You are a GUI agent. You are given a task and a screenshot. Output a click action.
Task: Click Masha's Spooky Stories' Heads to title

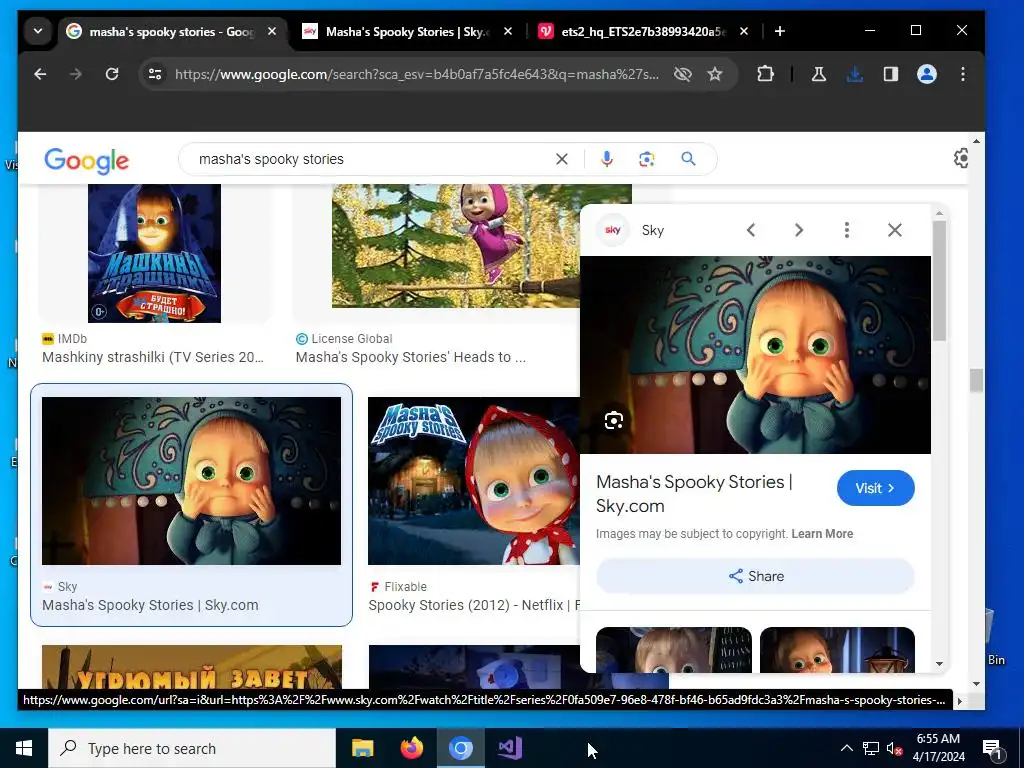tap(411, 357)
